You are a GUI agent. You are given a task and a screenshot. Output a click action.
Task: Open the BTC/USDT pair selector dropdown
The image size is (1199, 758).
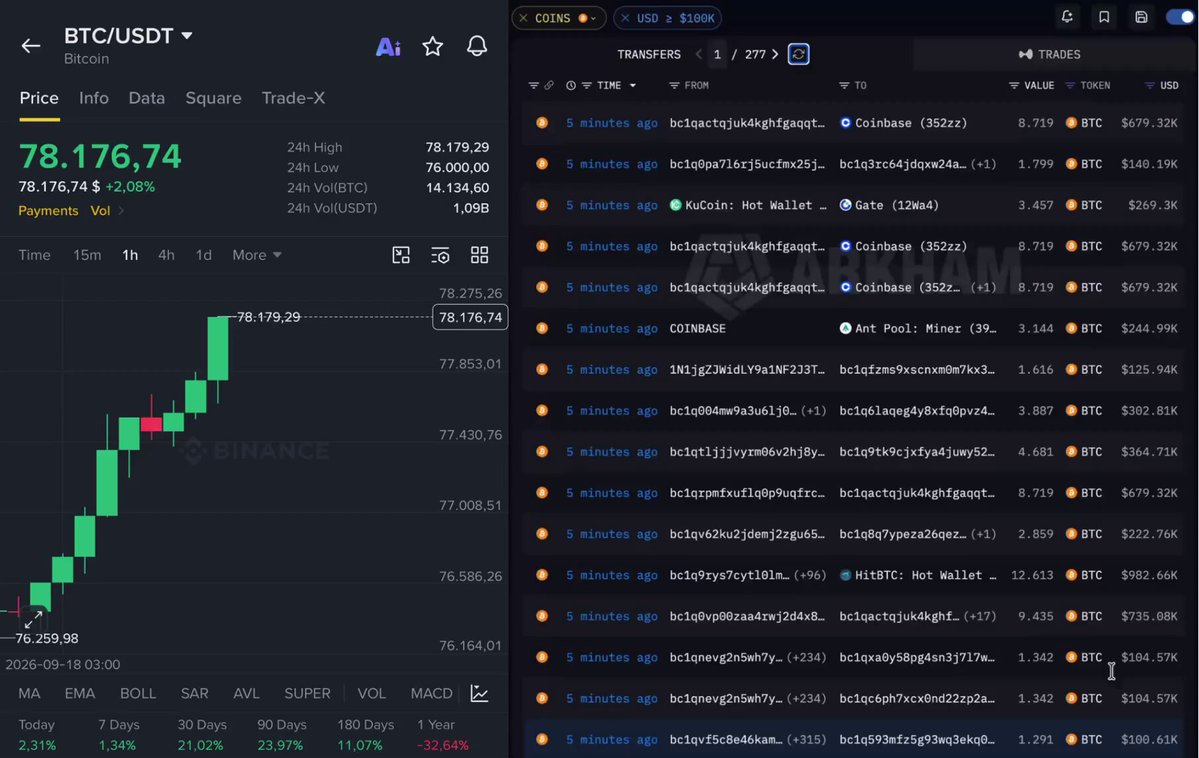point(187,35)
